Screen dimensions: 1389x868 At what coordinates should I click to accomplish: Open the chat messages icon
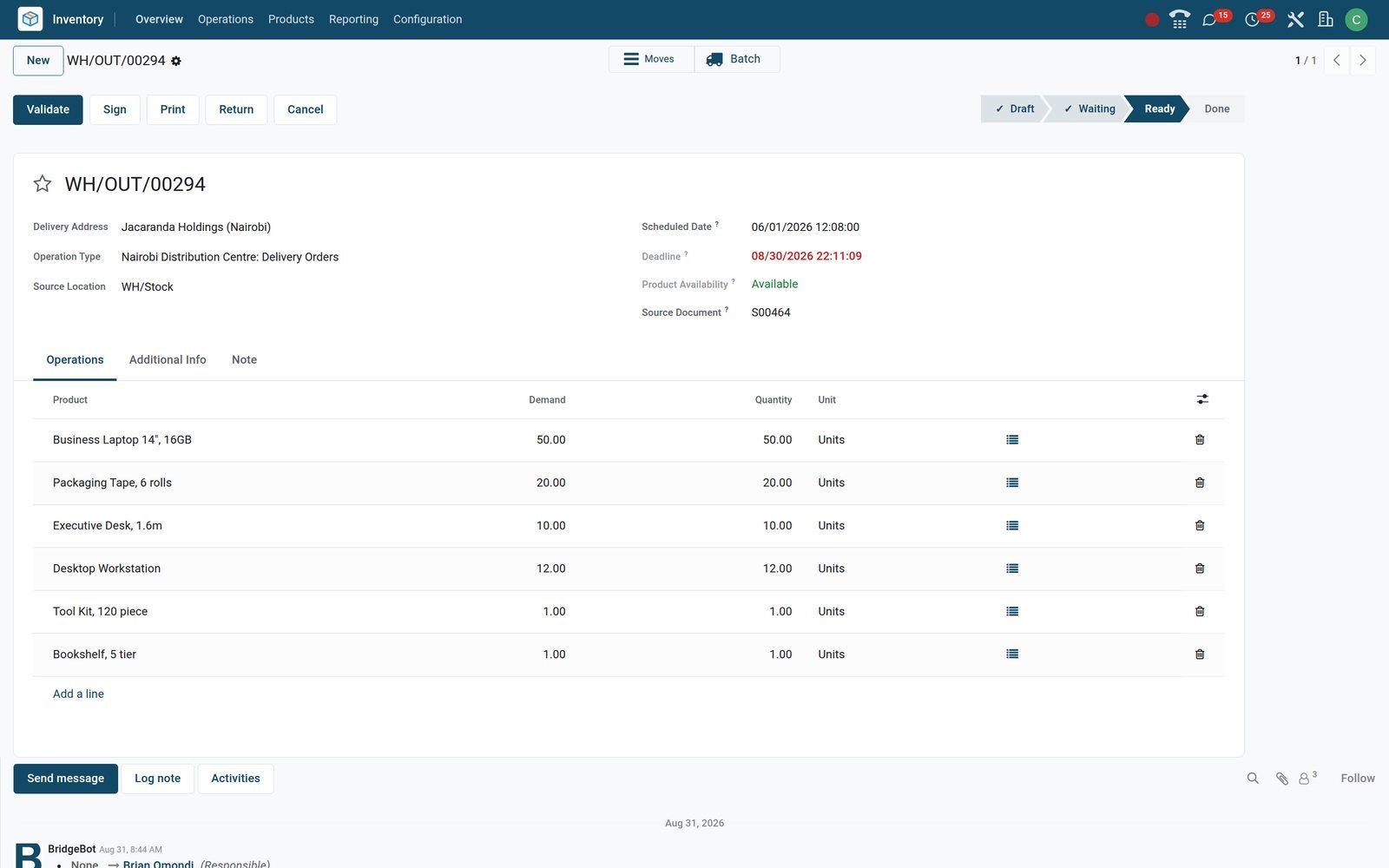click(x=1209, y=19)
